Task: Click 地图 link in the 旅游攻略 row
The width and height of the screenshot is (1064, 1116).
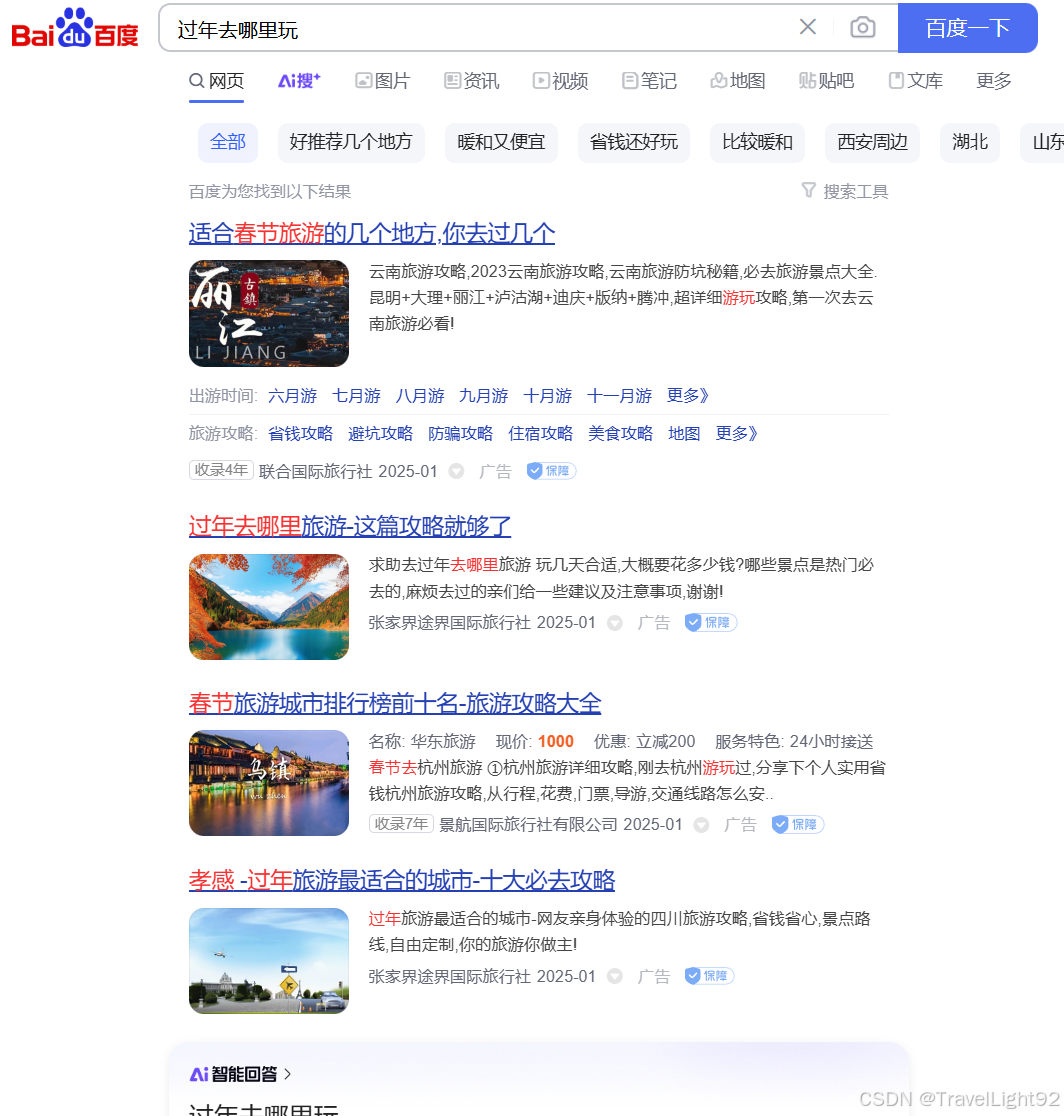Action: pyautogui.click(x=684, y=433)
